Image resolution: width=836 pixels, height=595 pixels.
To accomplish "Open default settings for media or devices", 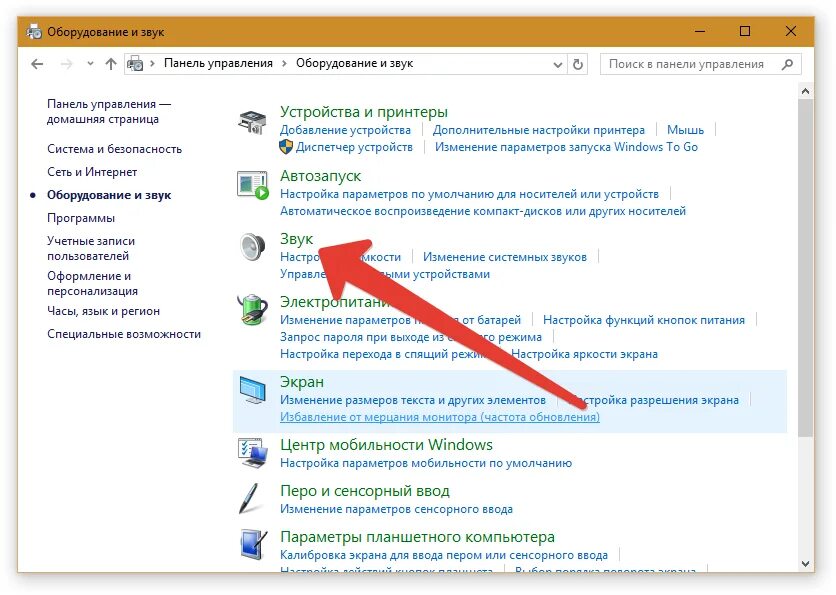I will 469,194.
